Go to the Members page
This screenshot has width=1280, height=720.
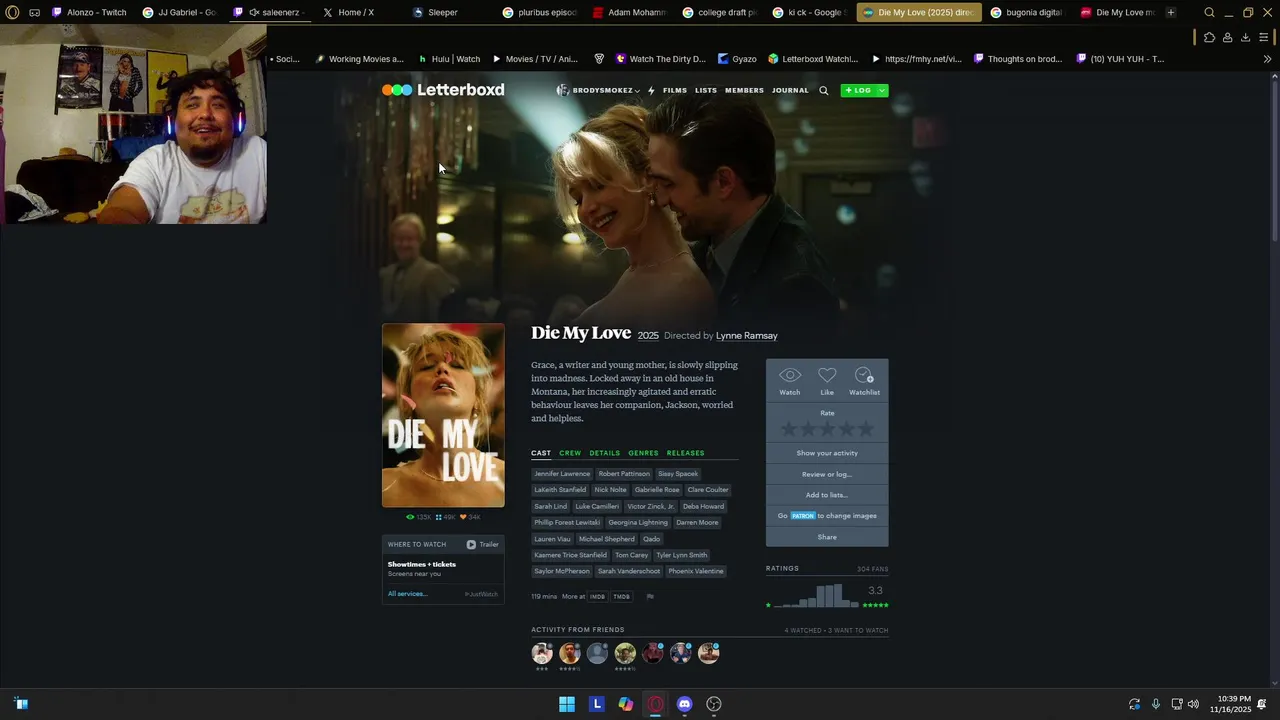(744, 90)
